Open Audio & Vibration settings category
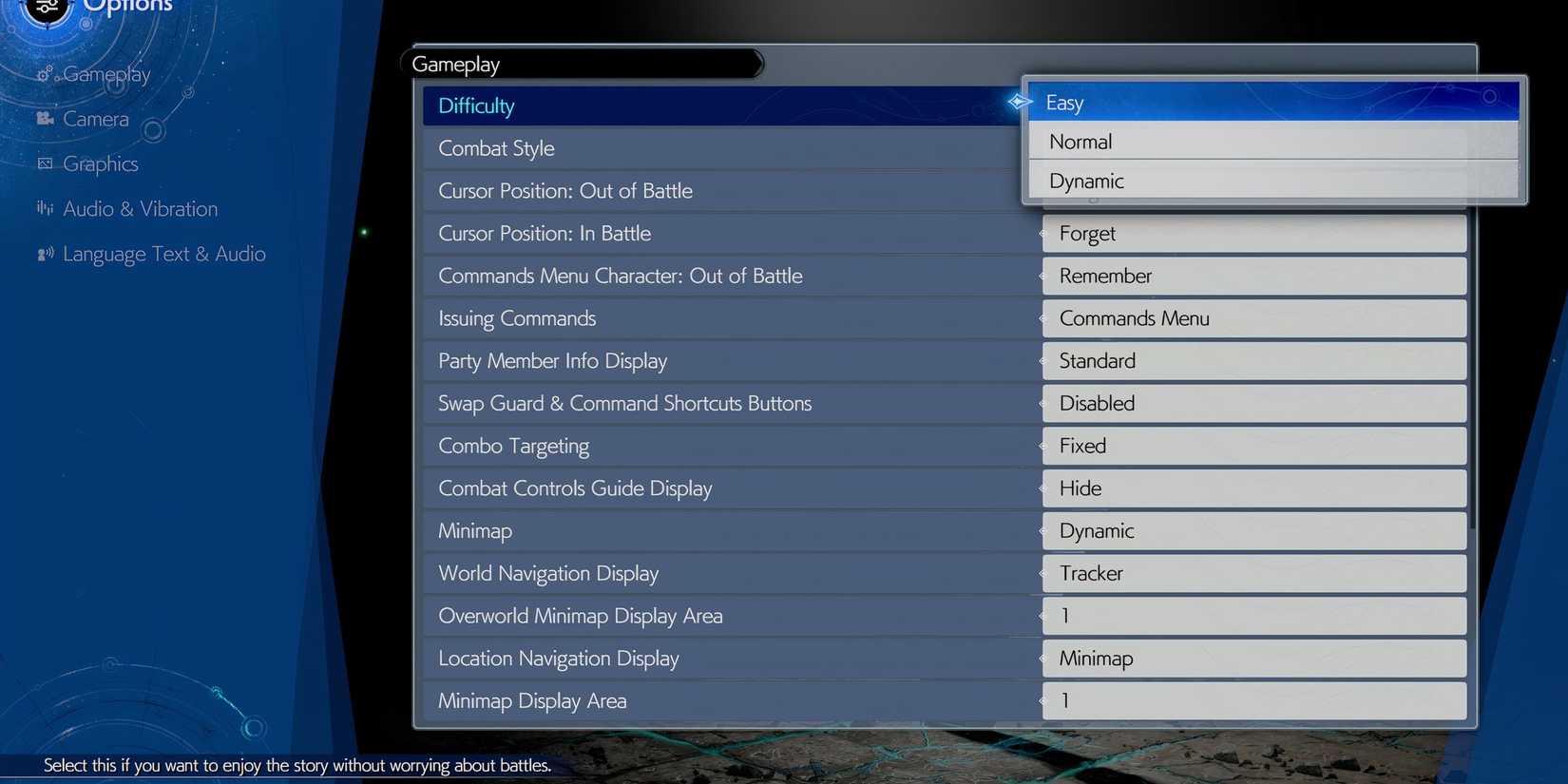 [140, 209]
